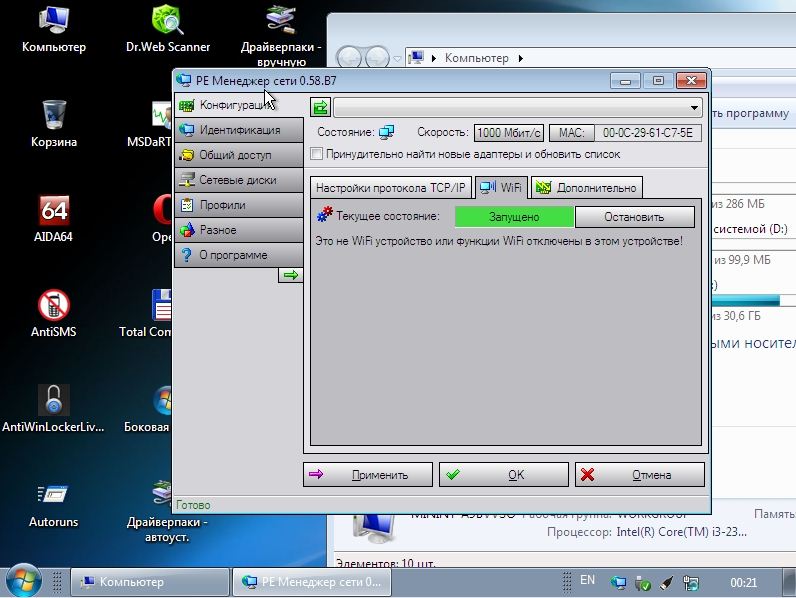
Task: Click the EN language indicator in taskbar
Action: click(587, 580)
